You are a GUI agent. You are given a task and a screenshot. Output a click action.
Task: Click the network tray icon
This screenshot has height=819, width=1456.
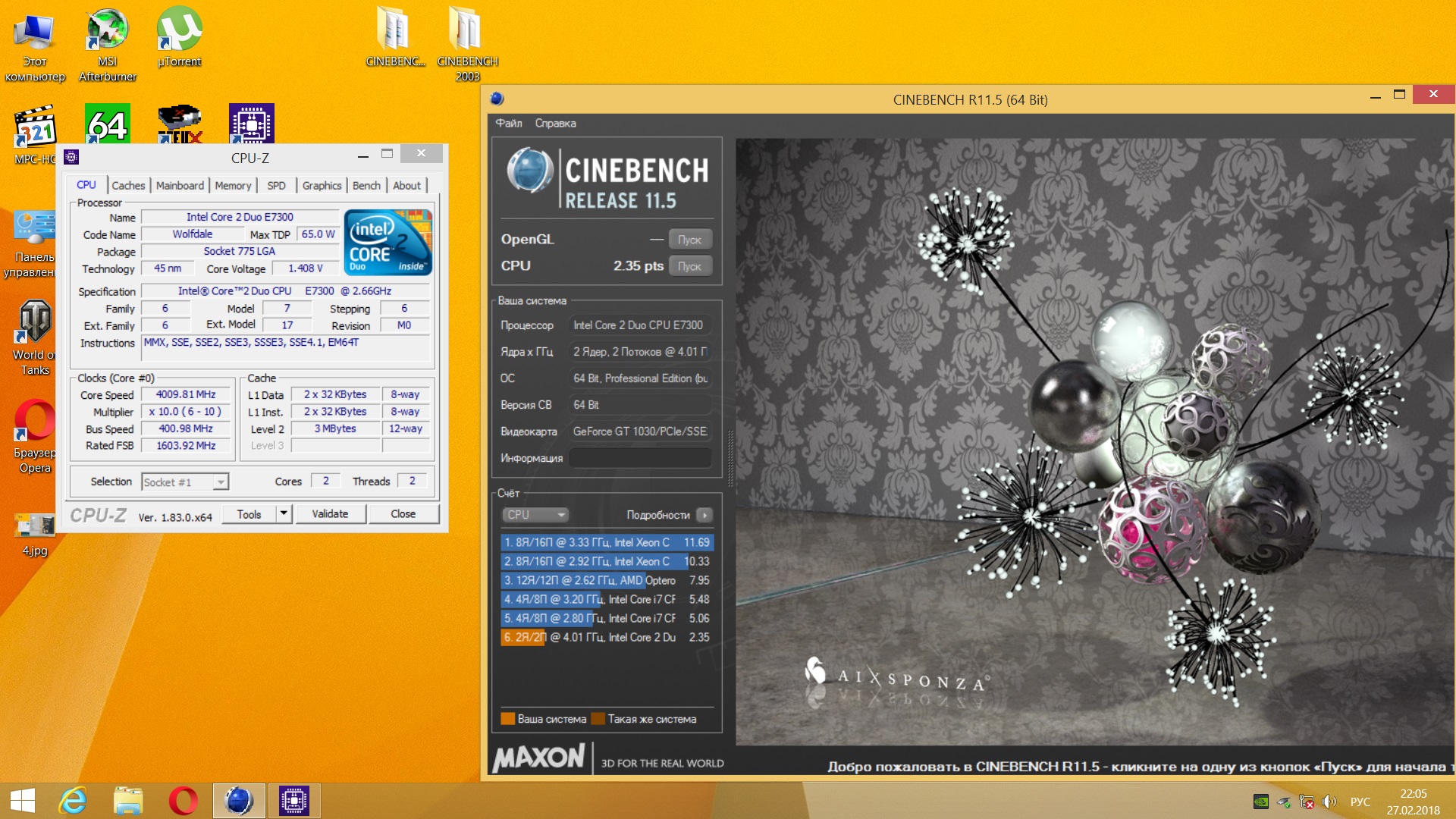(1307, 802)
